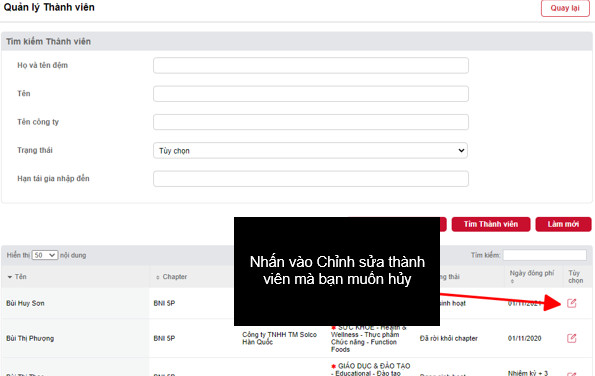Screen dimensions: 595x376
Task: Select Công ty TNHH TM Solco Hàn Quốc
Action: tap(279, 338)
